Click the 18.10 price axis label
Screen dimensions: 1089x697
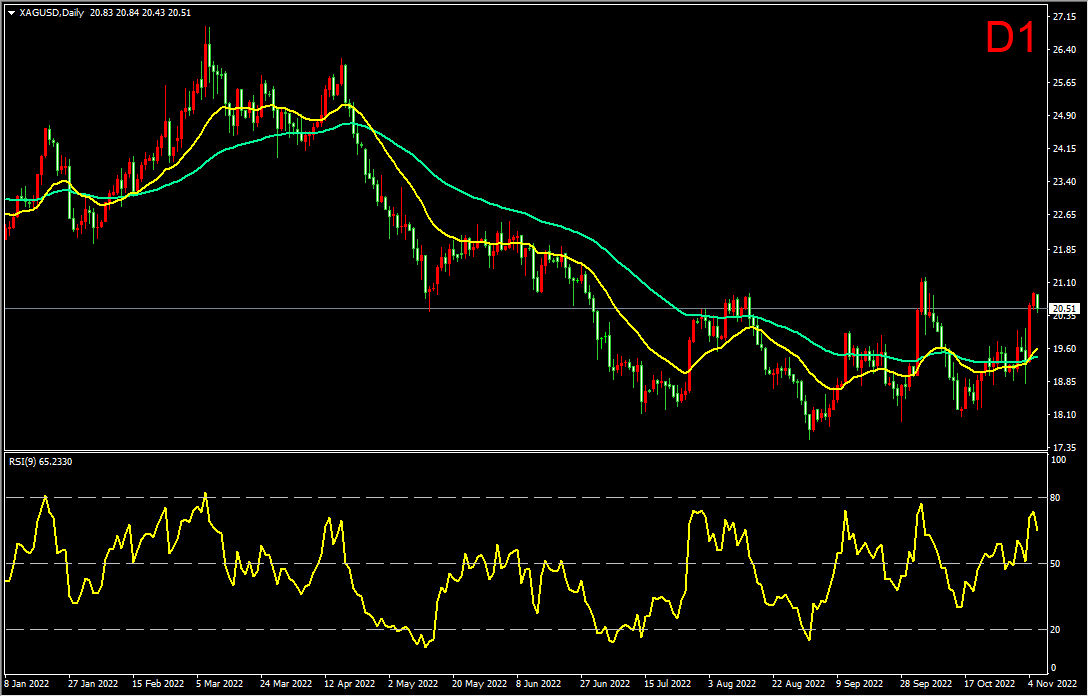coord(1064,414)
